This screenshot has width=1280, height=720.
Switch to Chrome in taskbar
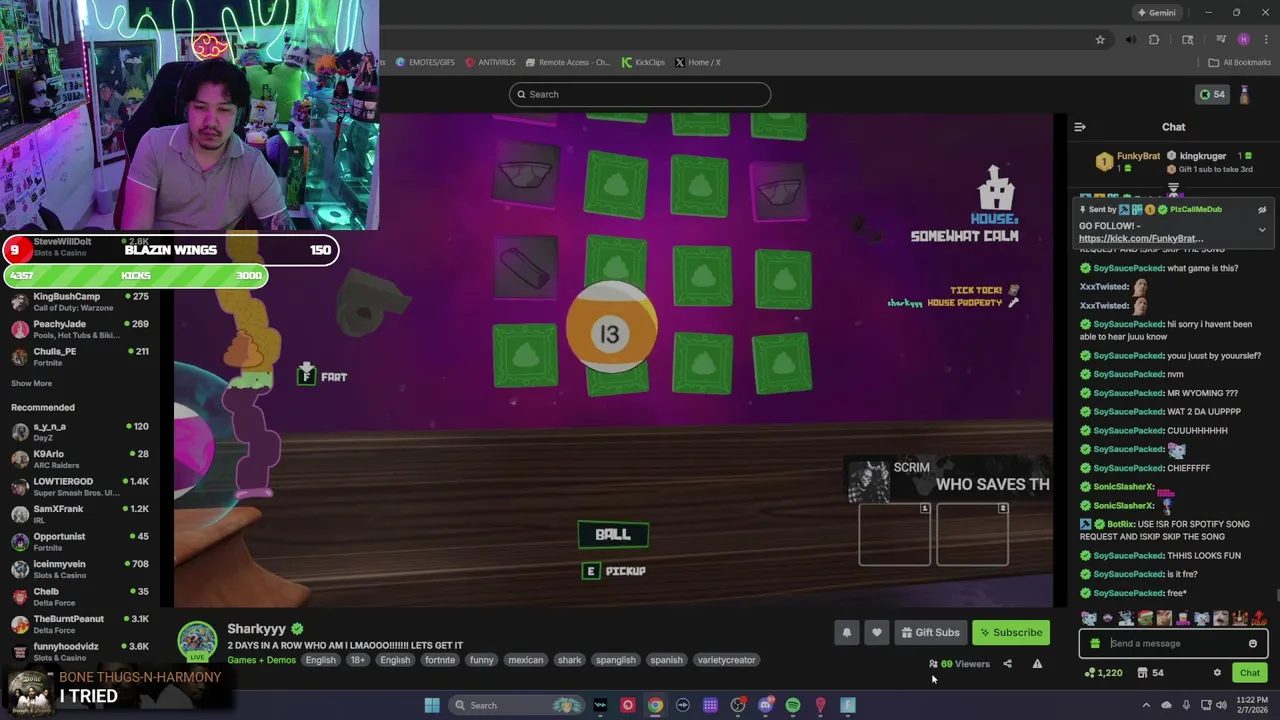(x=655, y=705)
